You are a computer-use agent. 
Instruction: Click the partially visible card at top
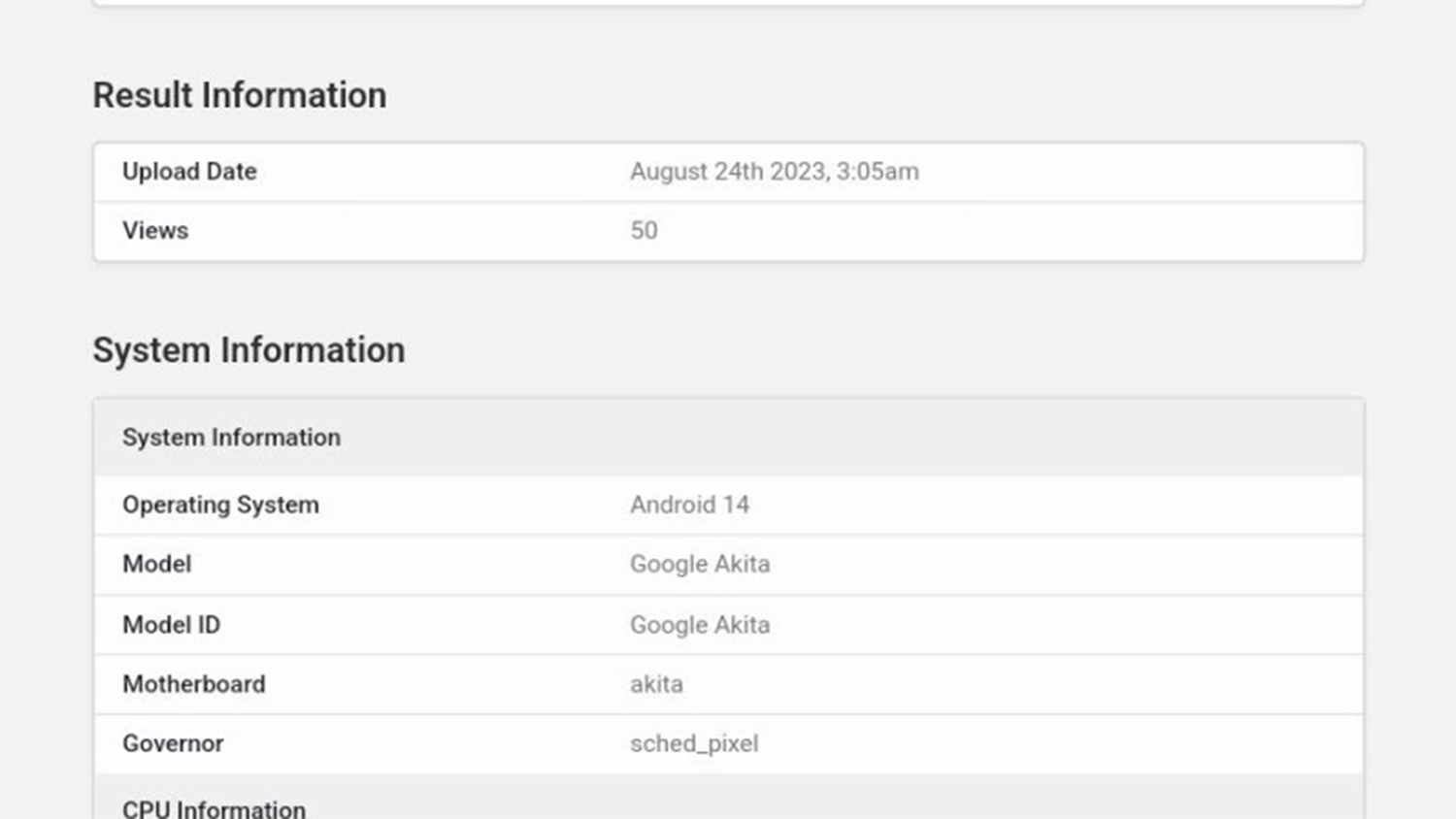[728, 3]
